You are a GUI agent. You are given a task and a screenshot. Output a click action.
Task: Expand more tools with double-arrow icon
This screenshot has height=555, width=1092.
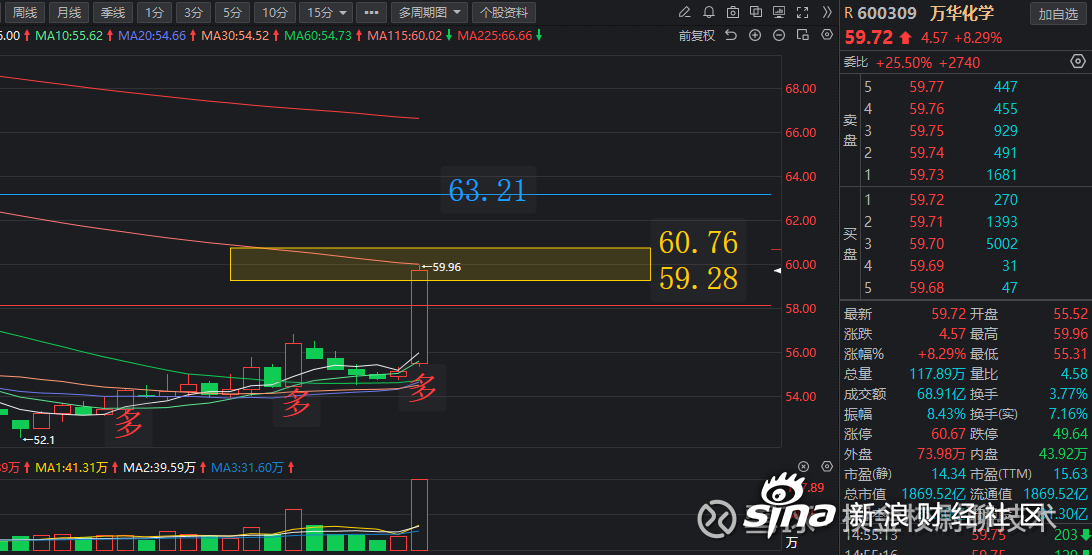click(x=827, y=13)
